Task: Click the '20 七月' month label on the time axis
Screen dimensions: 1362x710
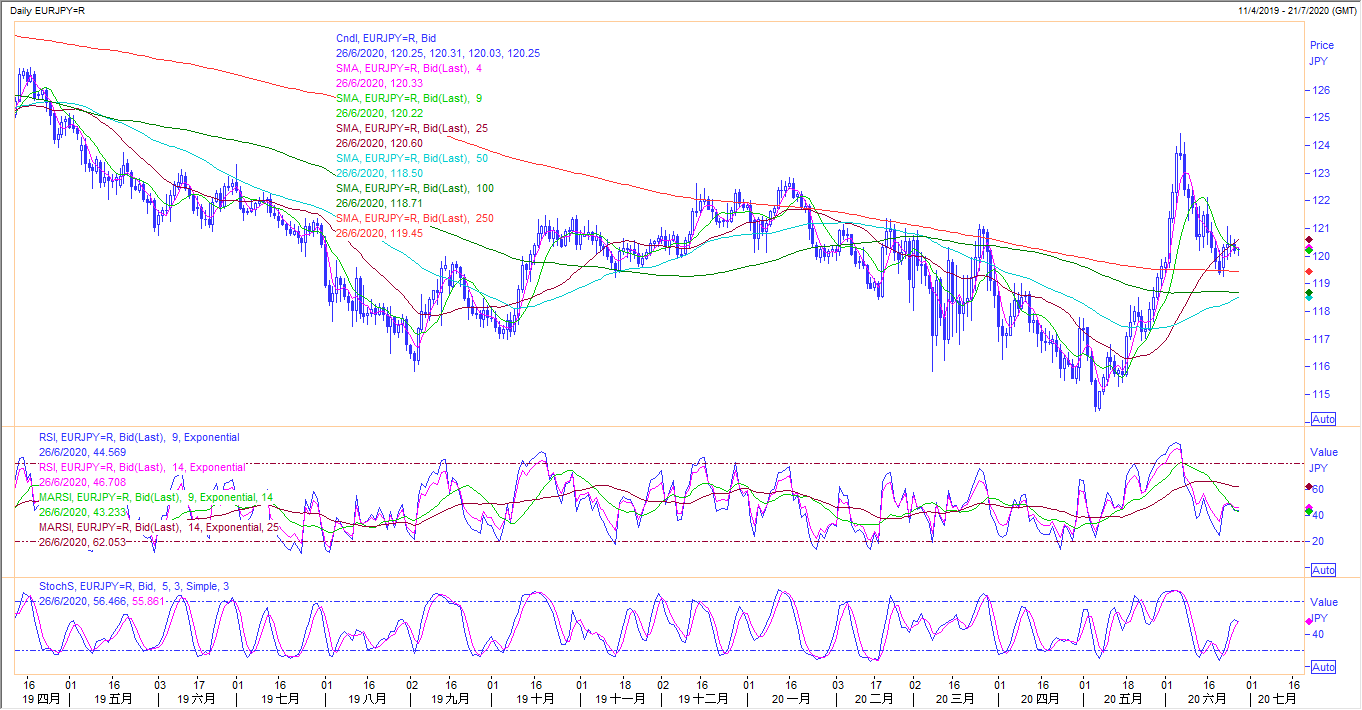Action: [1278, 699]
